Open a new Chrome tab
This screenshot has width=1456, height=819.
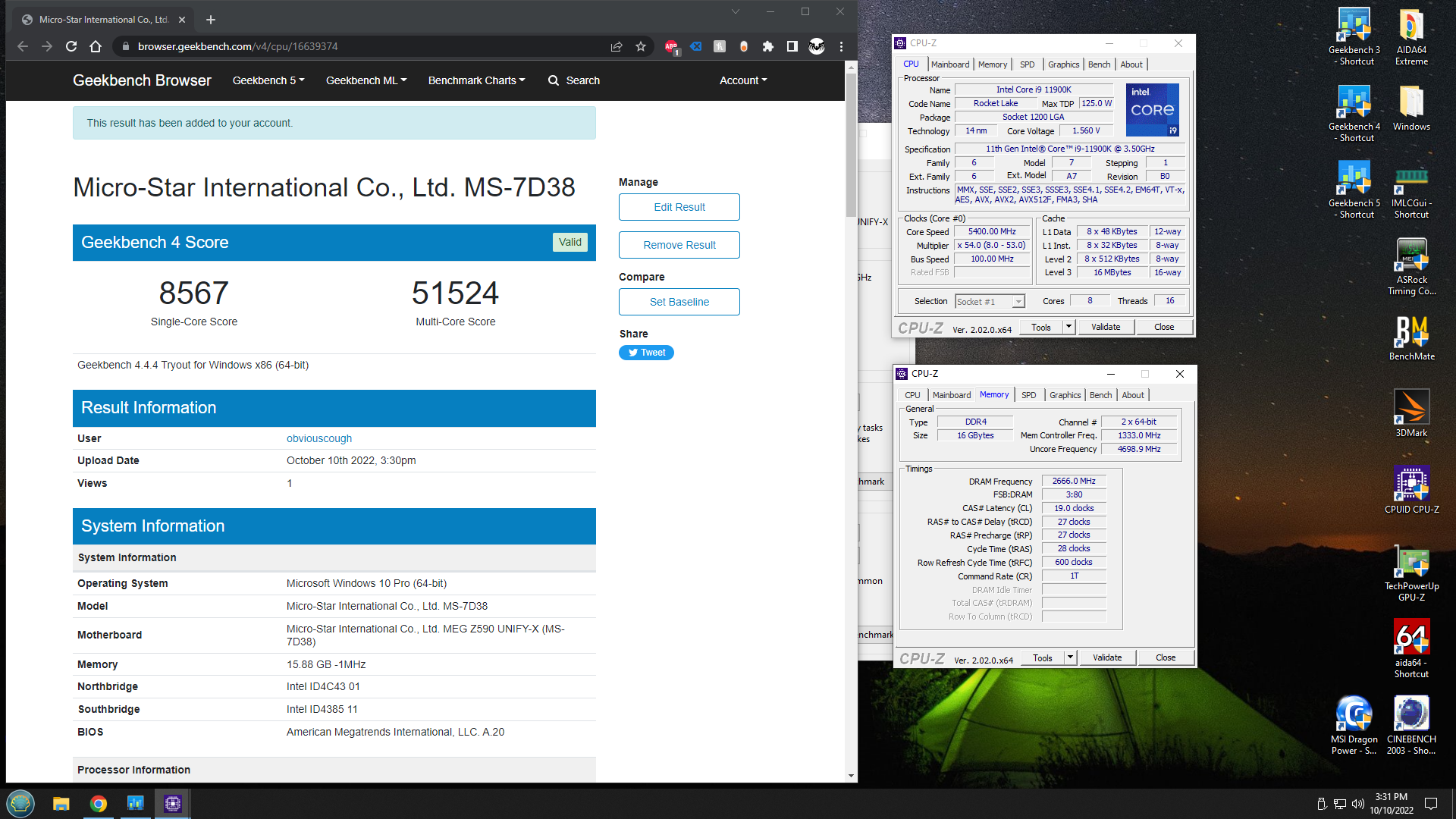[211, 20]
